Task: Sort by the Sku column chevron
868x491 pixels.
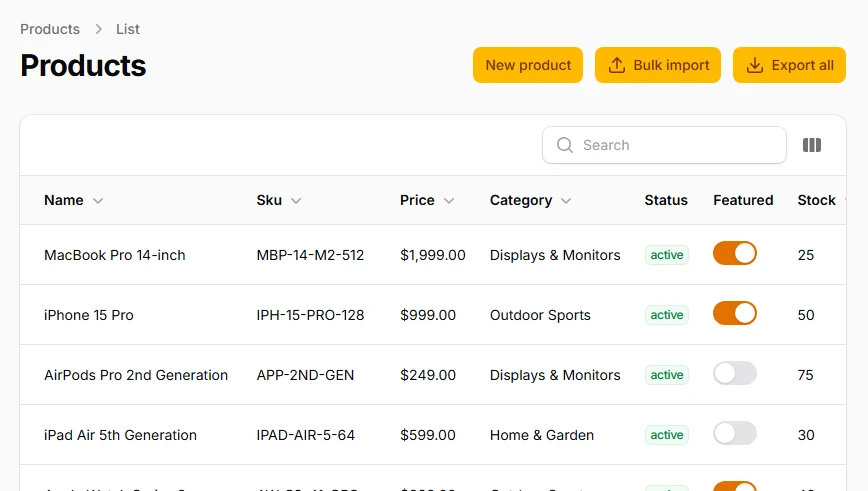Action: pos(296,200)
